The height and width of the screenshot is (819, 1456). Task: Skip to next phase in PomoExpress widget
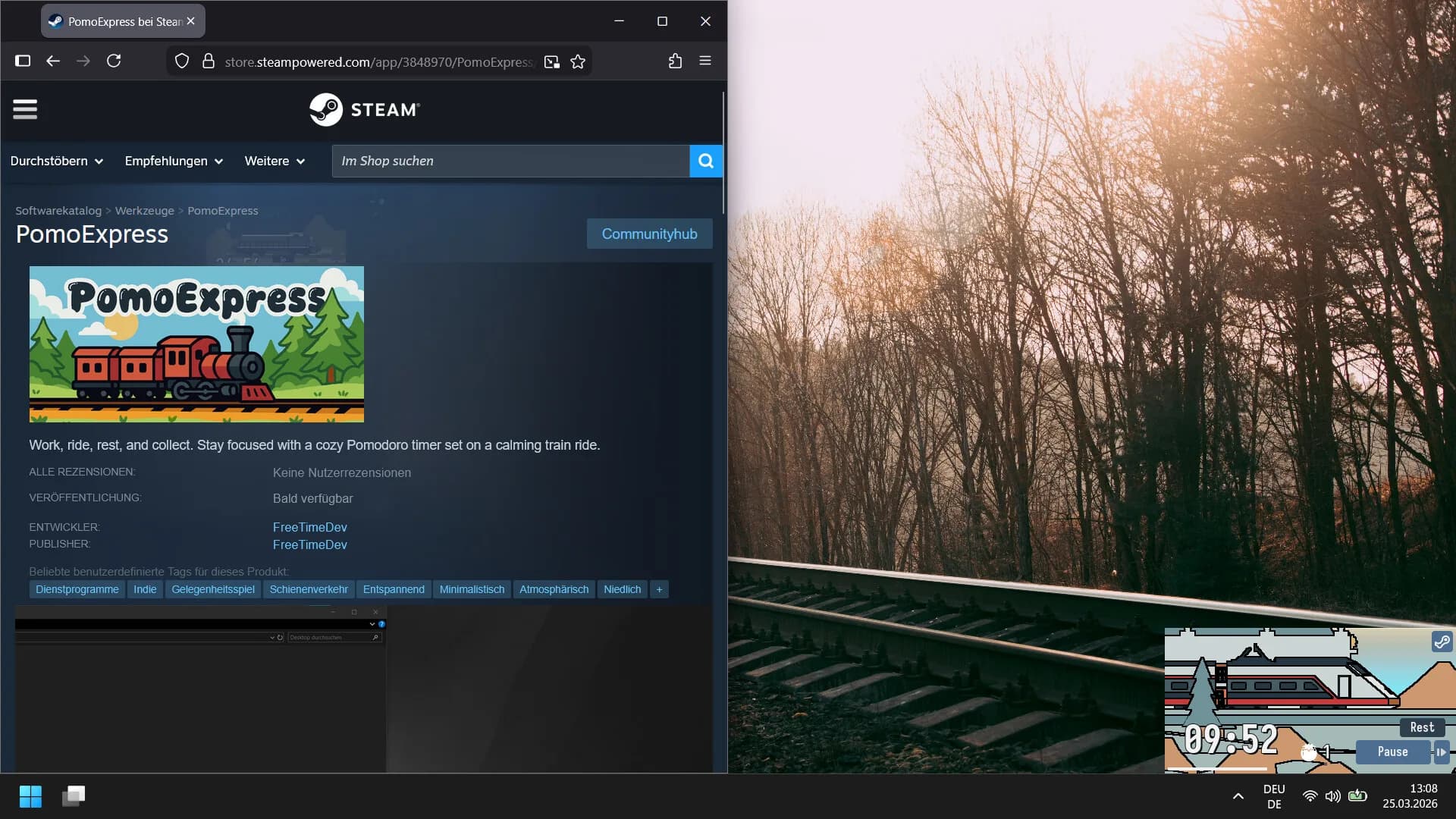click(1441, 752)
